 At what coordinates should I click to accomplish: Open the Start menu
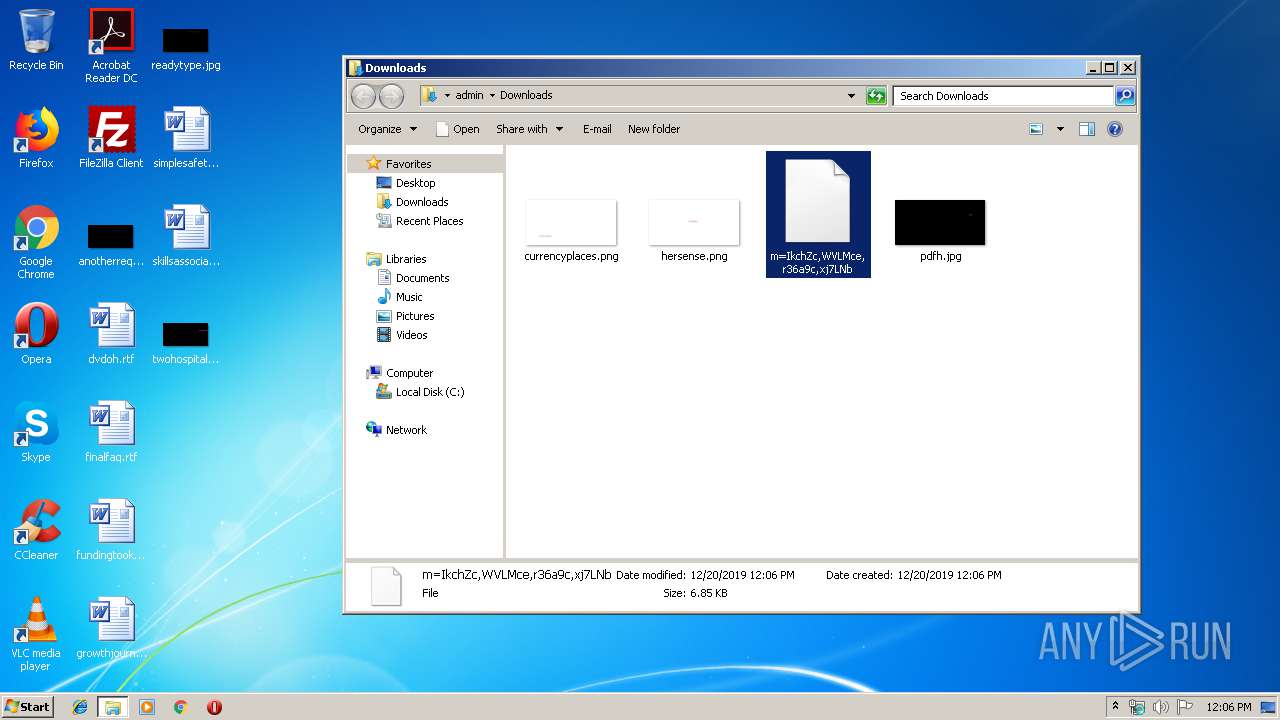pos(28,706)
